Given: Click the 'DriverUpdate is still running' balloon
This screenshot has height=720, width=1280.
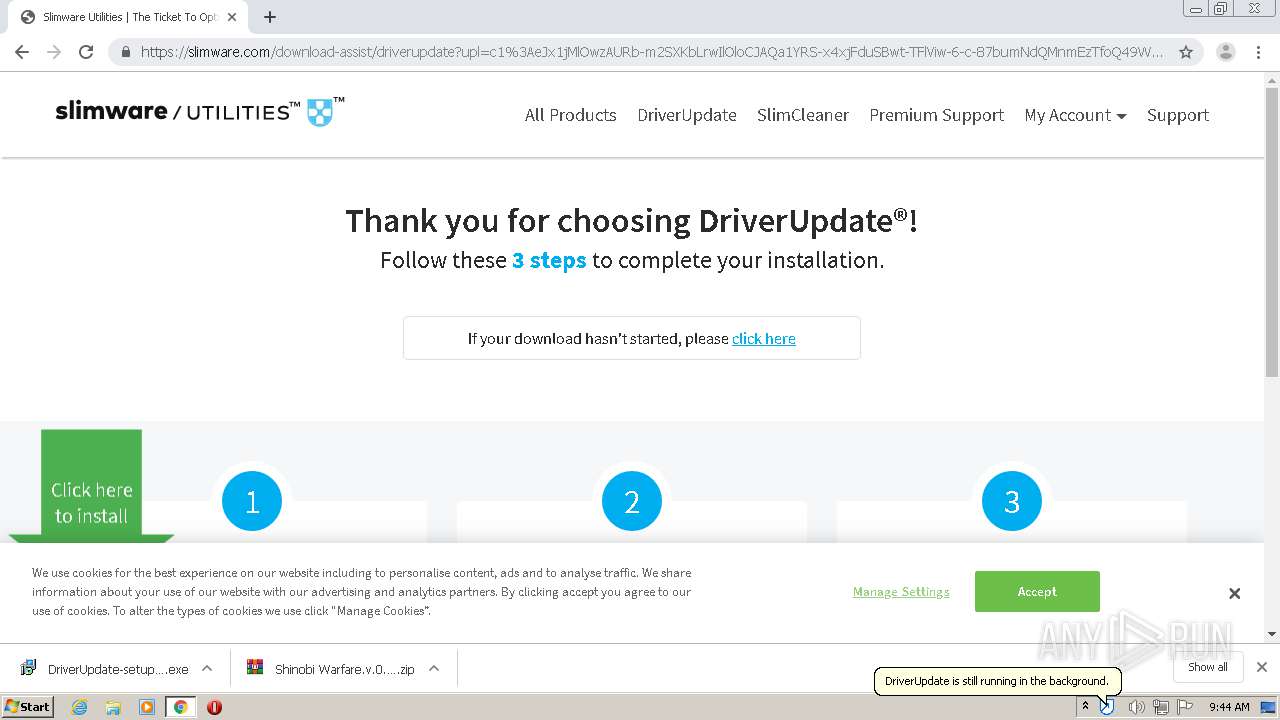Looking at the screenshot, I should coord(997,681).
